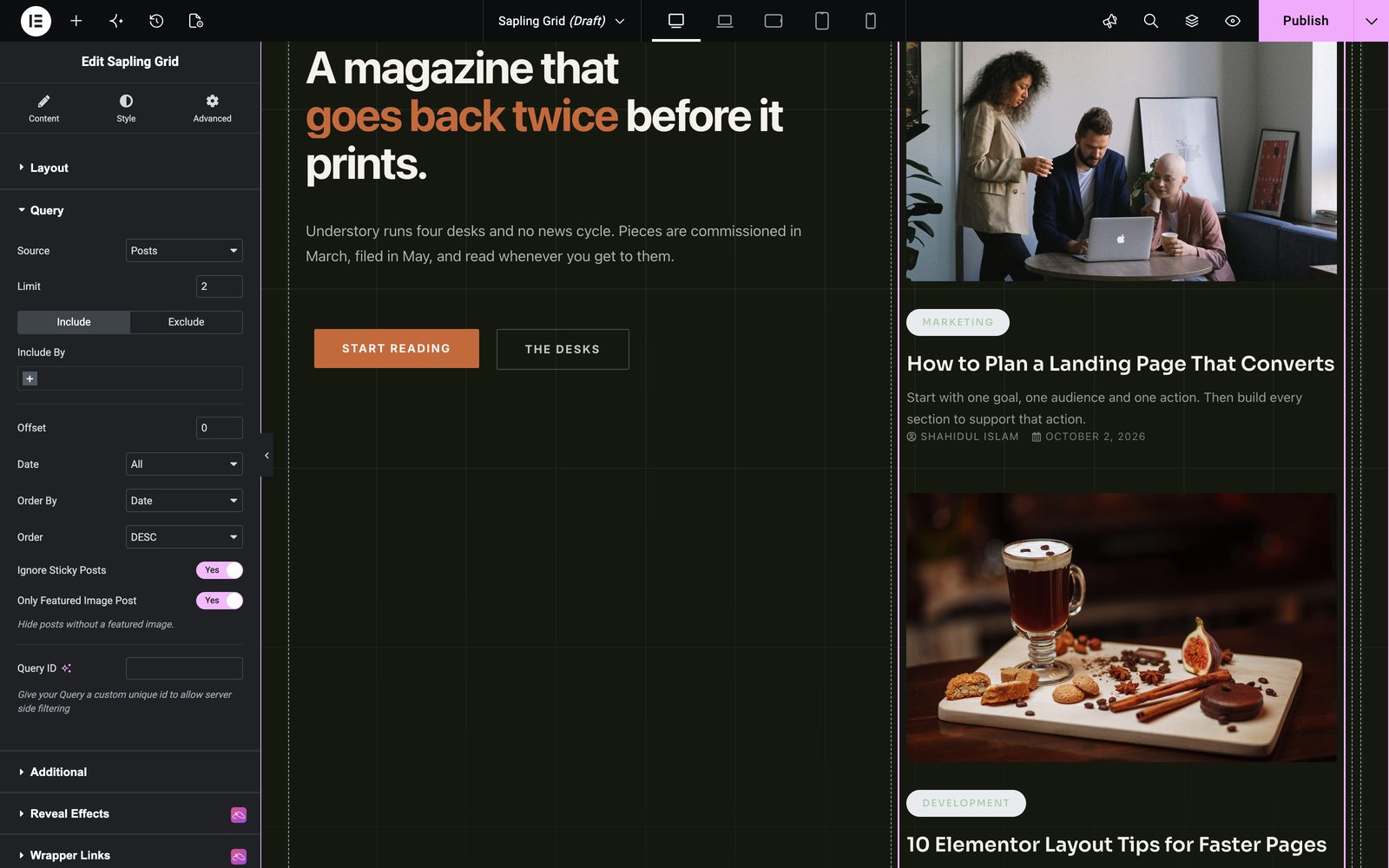Expand the Reveal Effects section
The height and width of the screenshot is (868, 1389).
tap(130, 813)
